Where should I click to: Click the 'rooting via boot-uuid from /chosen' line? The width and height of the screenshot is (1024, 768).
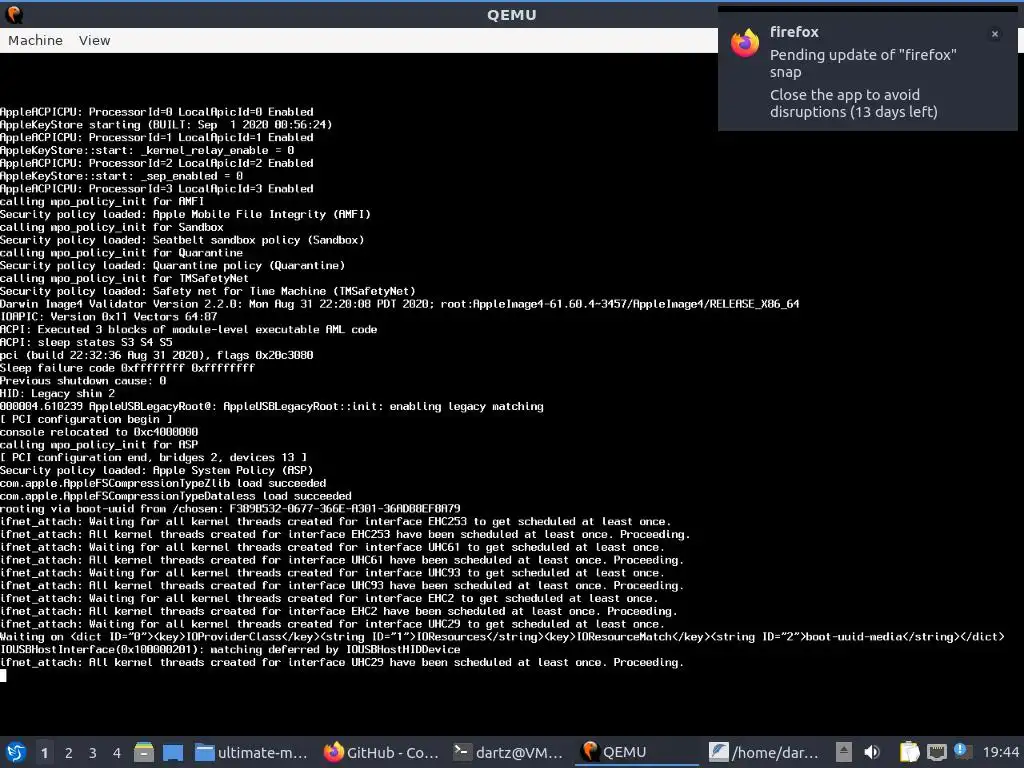(231, 508)
